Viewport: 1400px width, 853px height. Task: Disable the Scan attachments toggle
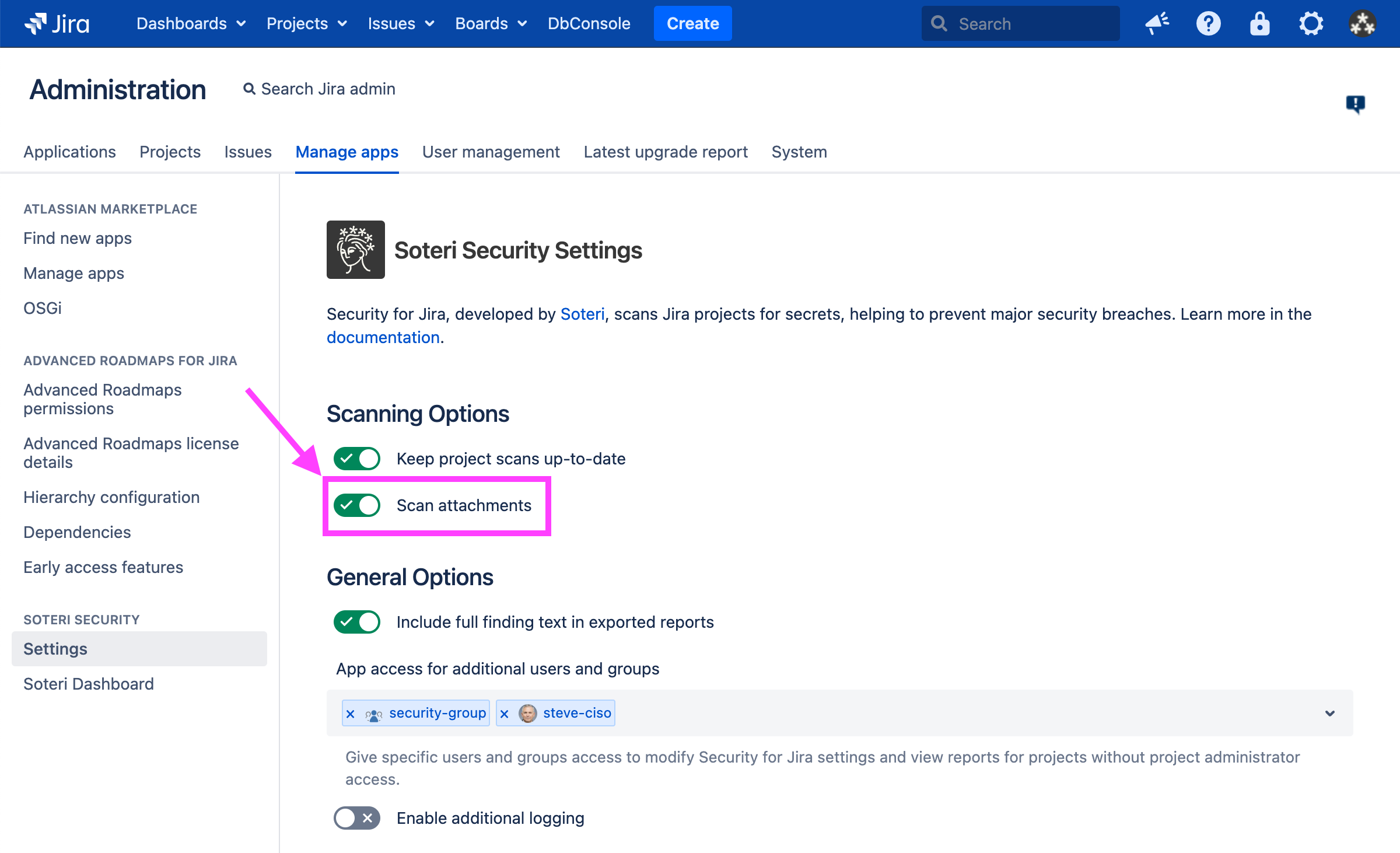[357, 505]
